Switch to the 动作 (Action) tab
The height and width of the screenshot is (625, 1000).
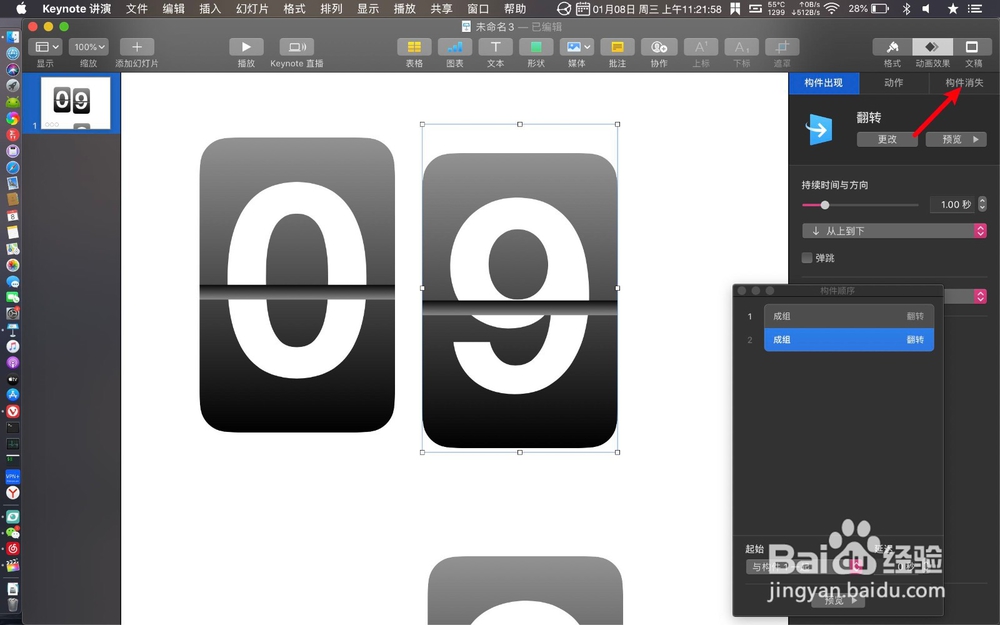(x=893, y=83)
